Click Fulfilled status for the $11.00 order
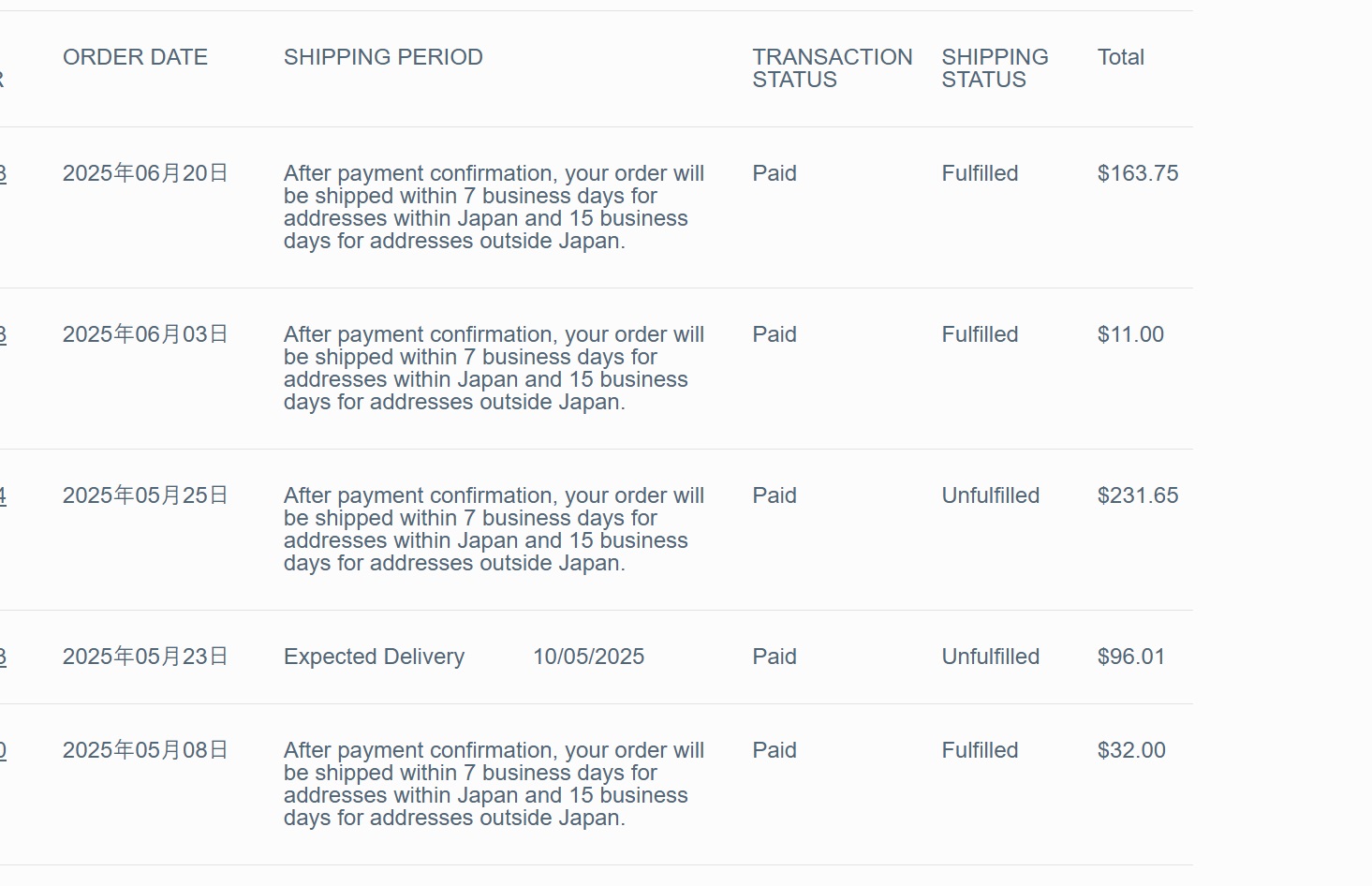This screenshot has height=886, width=1372. tap(980, 334)
